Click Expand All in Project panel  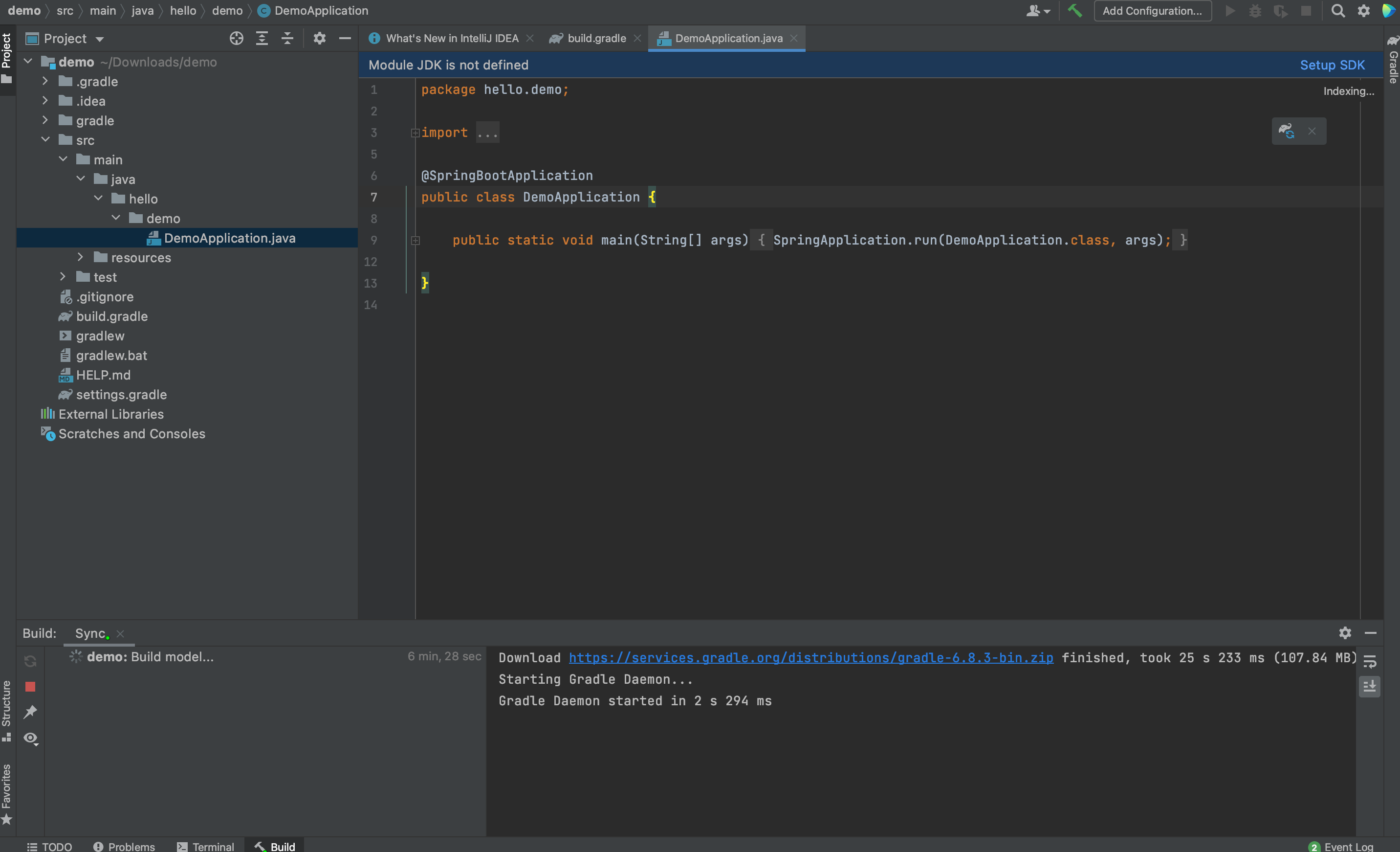click(262, 38)
